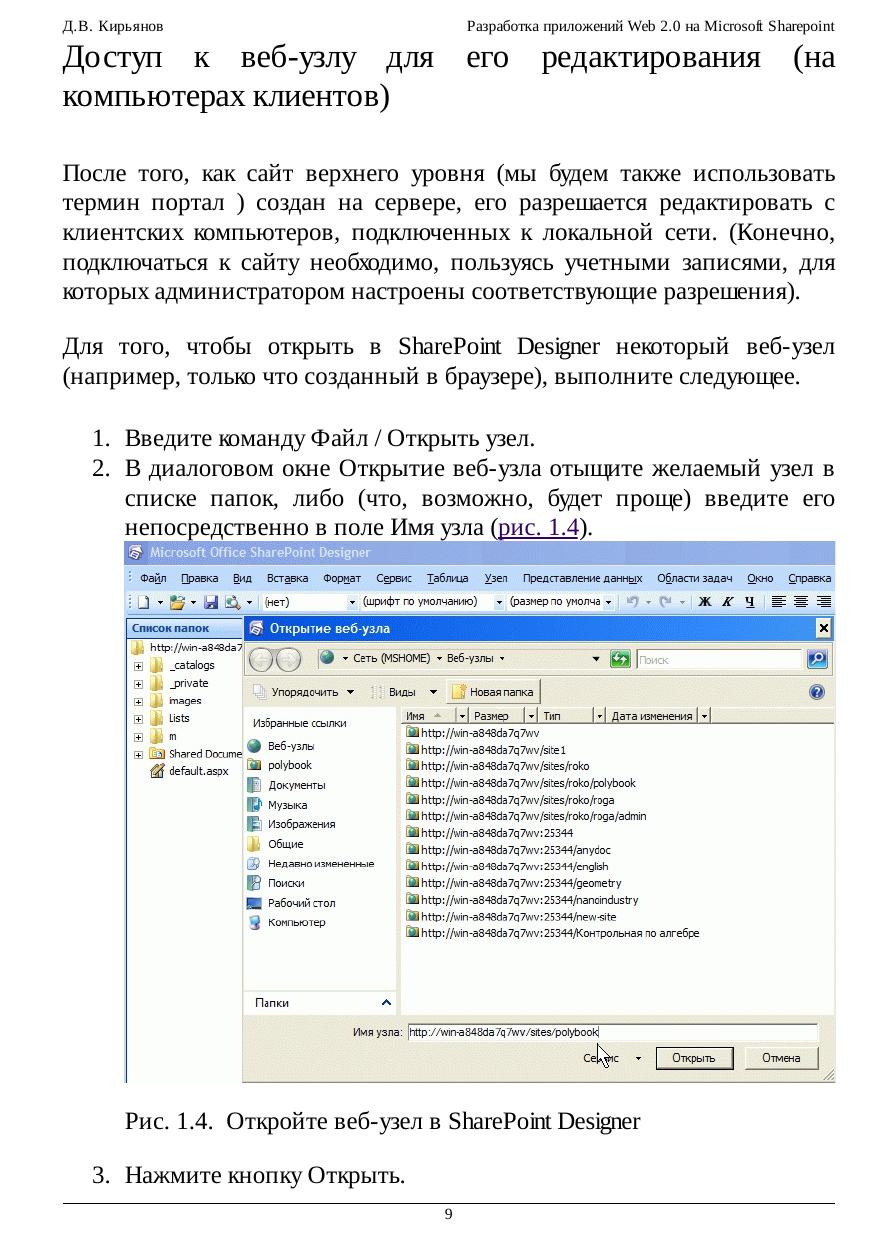Click the green refresh icon in address bar
The height and width of the screenshot is (1241, 877).
click(x=620, y=659)
